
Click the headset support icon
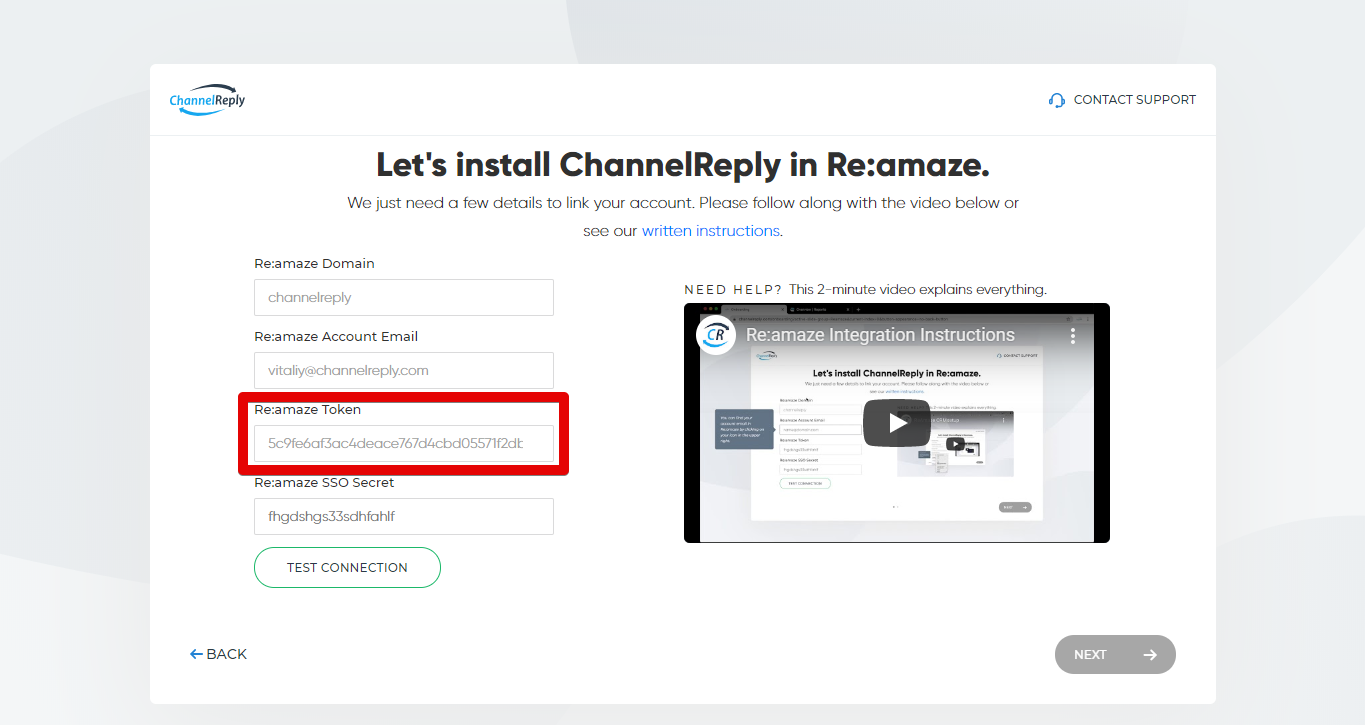pyautogui.click(x=1057, y=100)
